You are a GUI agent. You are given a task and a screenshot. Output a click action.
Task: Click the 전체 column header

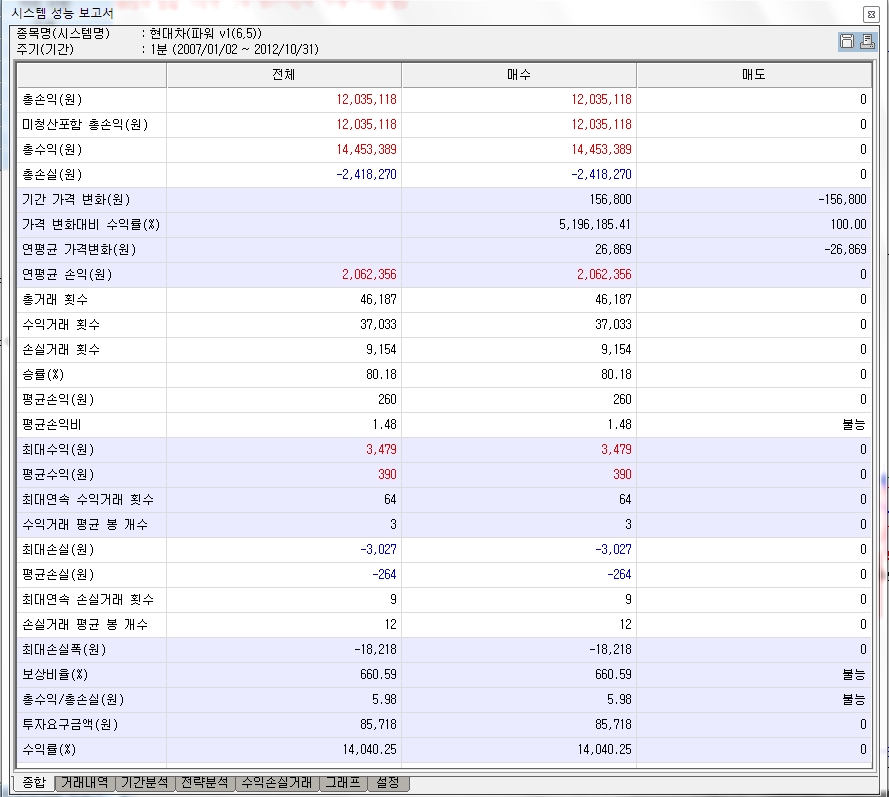(283, 75)
